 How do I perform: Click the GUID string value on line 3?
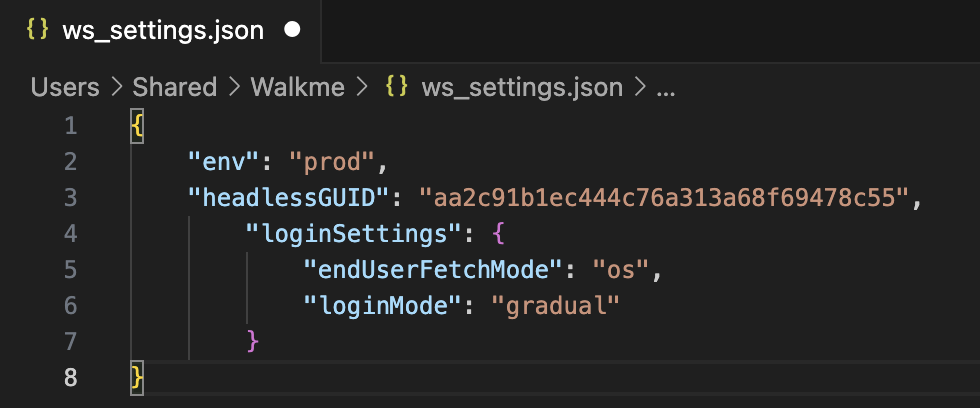(664, 199)
